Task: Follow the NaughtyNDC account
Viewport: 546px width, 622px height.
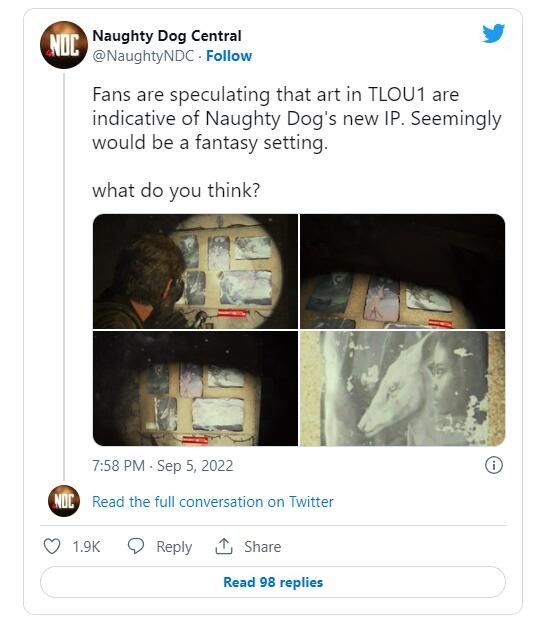Action: (x=229, y=56)
